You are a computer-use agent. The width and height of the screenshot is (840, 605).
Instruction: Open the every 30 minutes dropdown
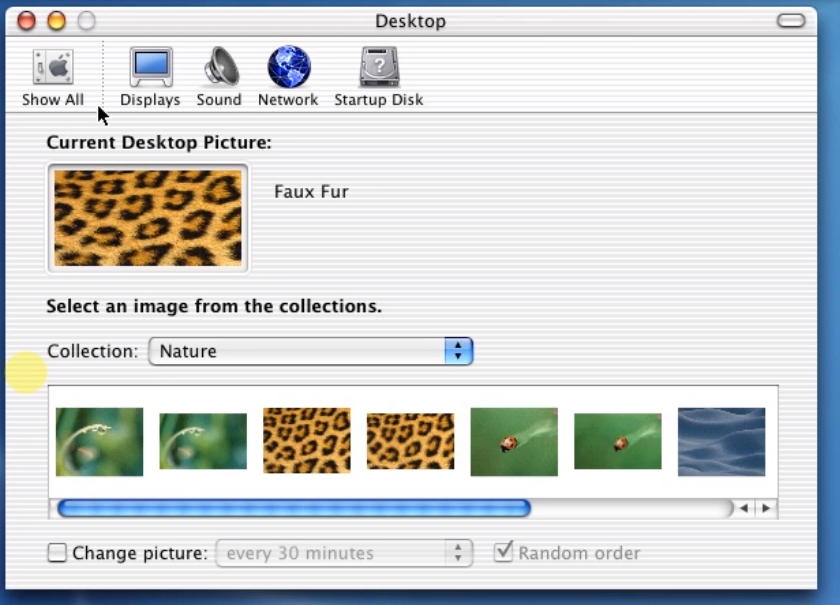tap(344, 553)
